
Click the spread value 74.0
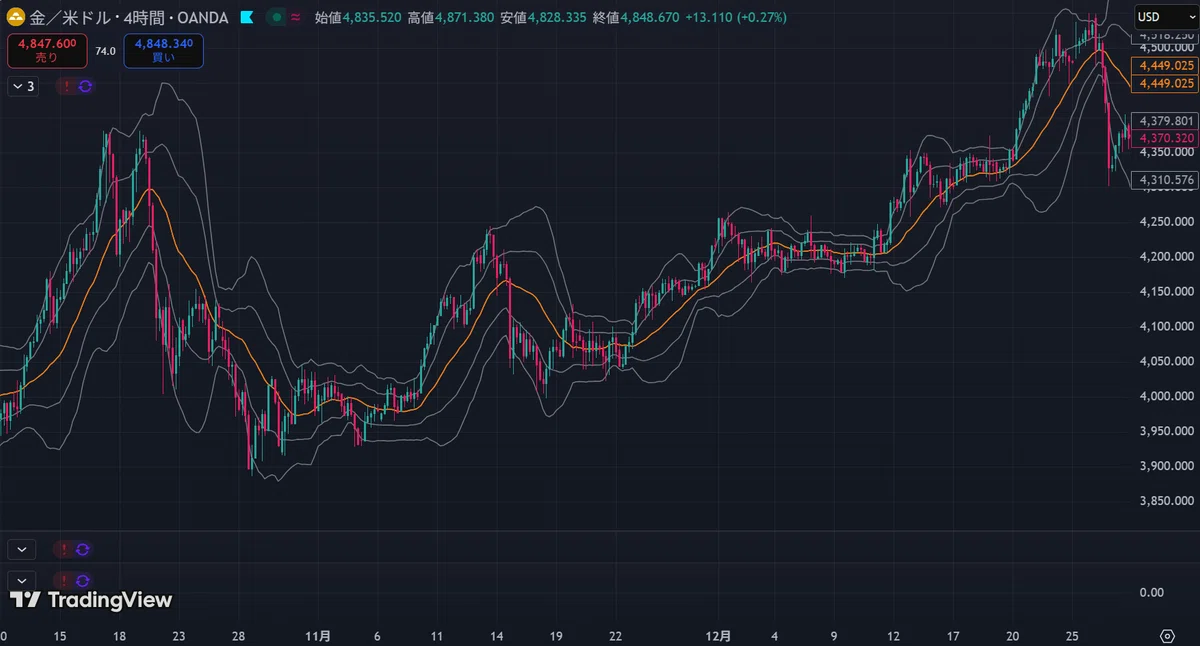(x=105, y=51)
